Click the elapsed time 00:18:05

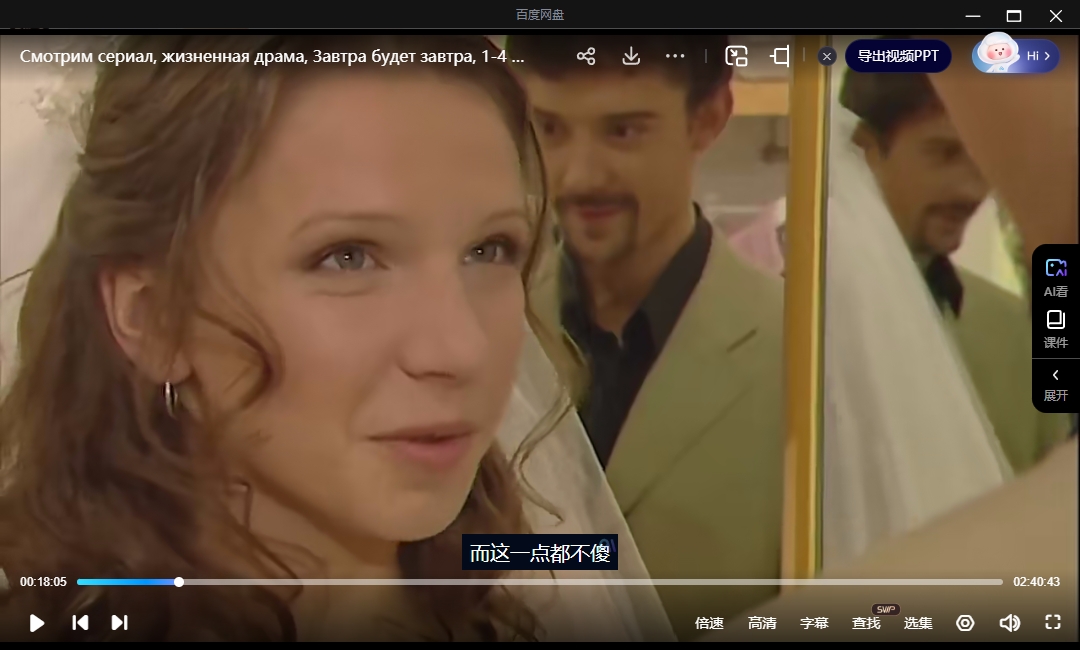(x=43, y=582)
